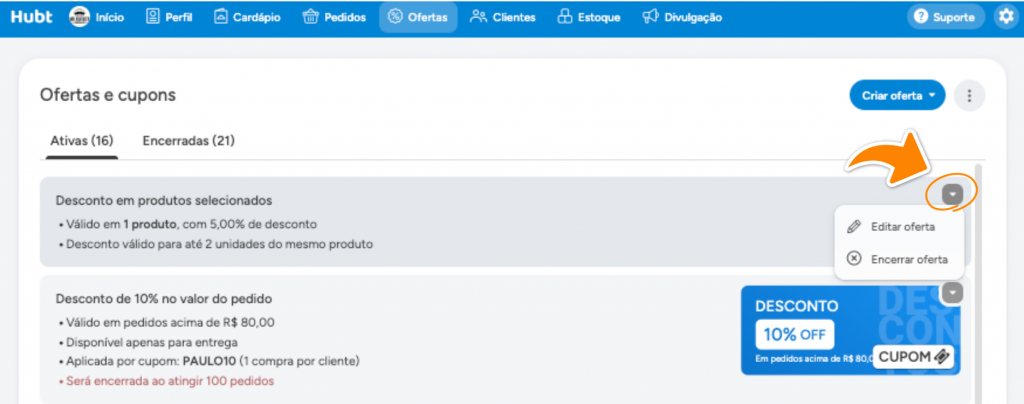The image size is (1024, 404).
Task: Click the Estoque boxes icon
Action: pyautogui.click(x=564, y=17)
